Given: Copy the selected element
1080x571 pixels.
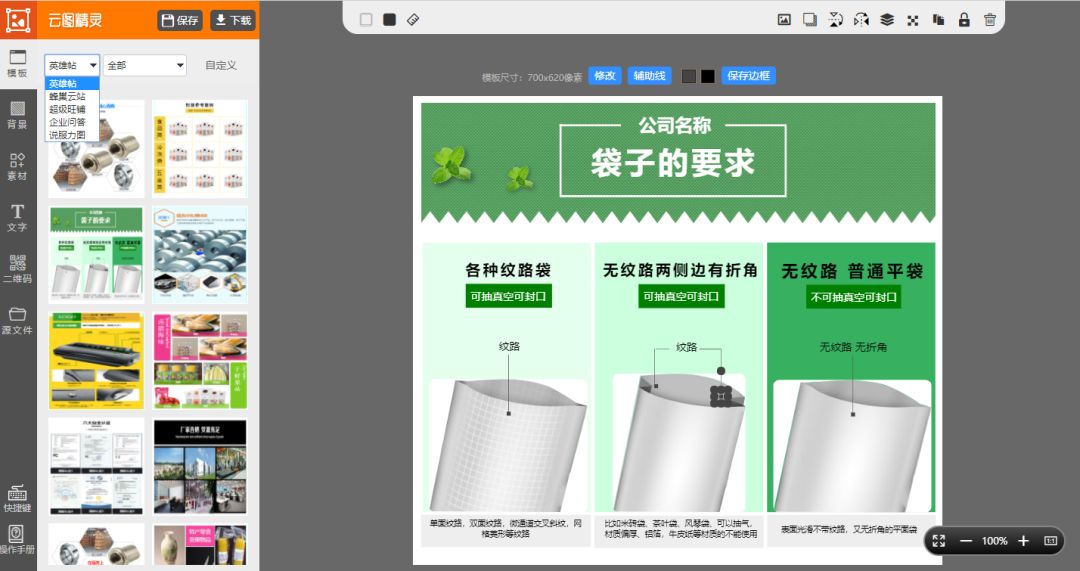Looking at the screenshot, I should point(938,19).
